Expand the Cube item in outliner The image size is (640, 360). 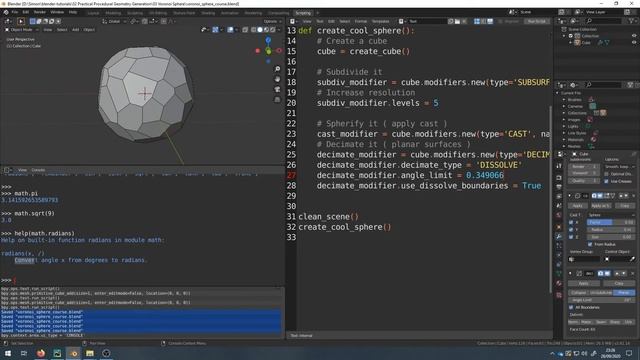tap(571, 42)
